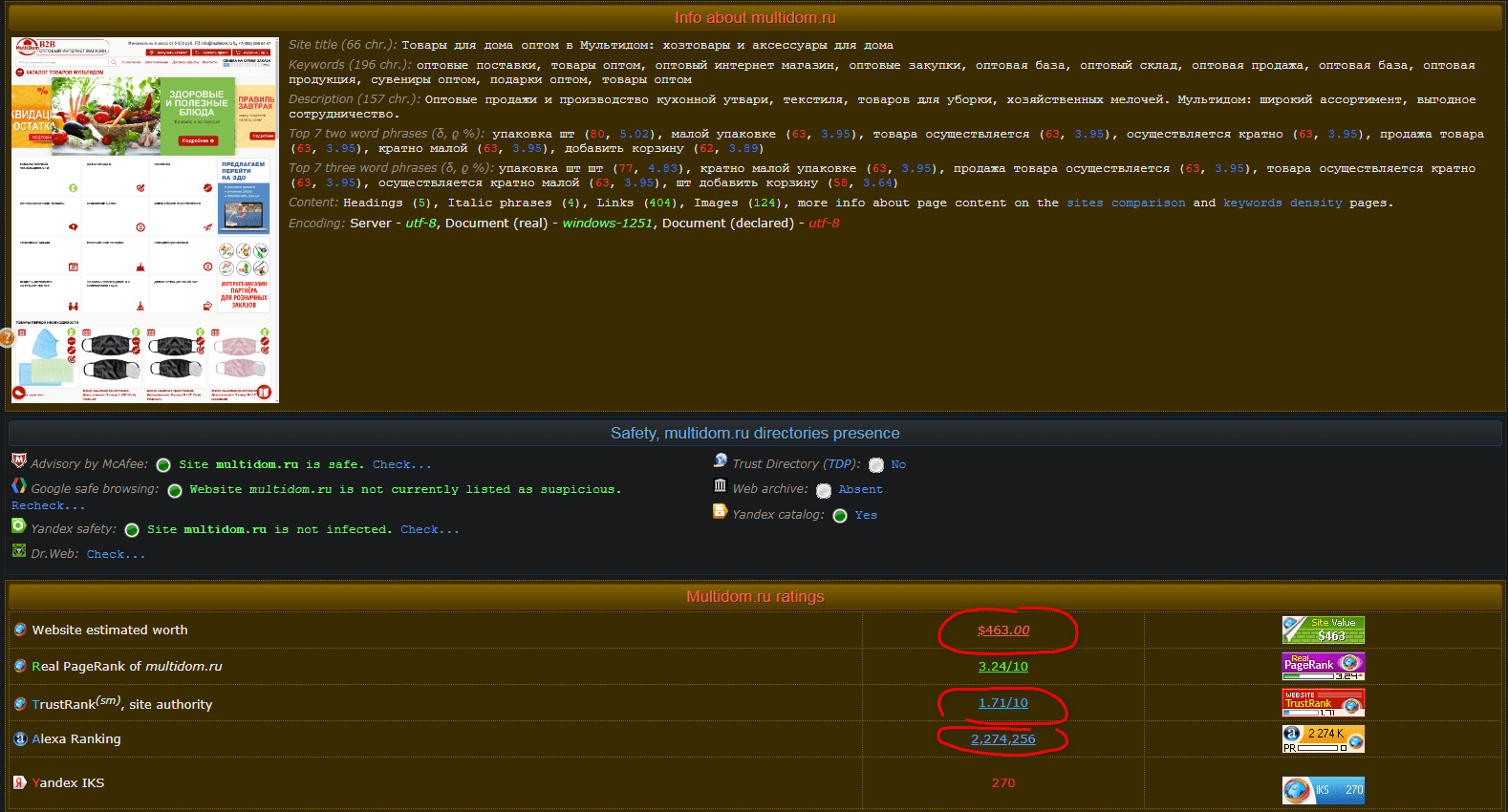
Task: Click the Web archive building icon
Action: click(721, 485)
